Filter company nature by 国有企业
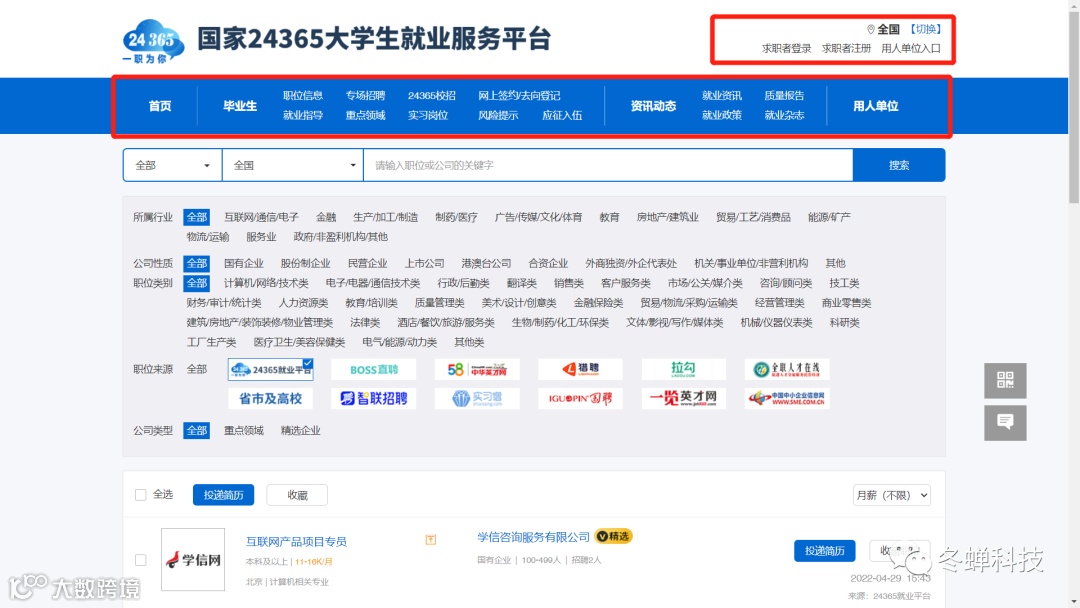 pyautogui.click(x=244, y=263)
